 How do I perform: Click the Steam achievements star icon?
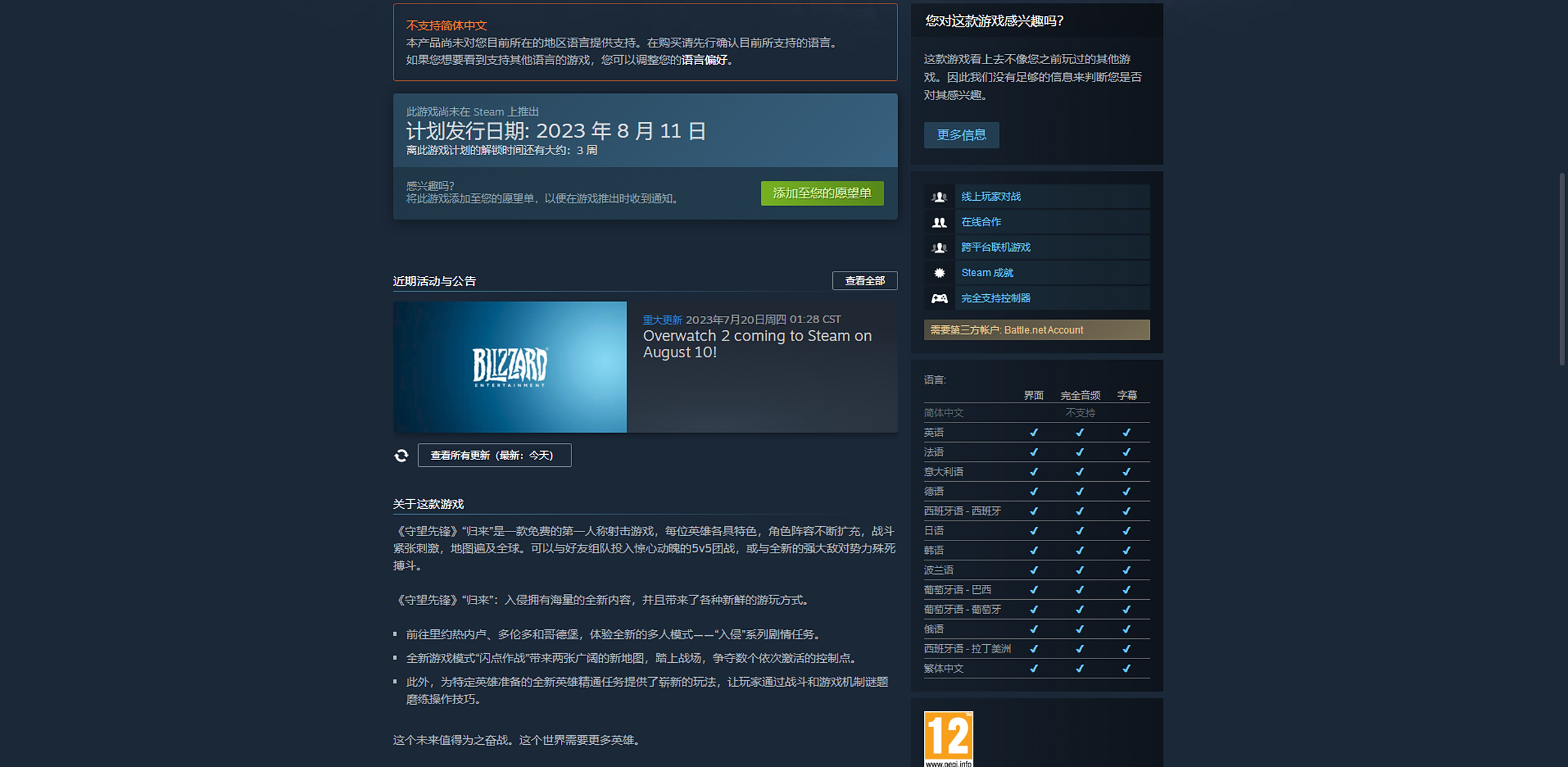coord(939,273)
